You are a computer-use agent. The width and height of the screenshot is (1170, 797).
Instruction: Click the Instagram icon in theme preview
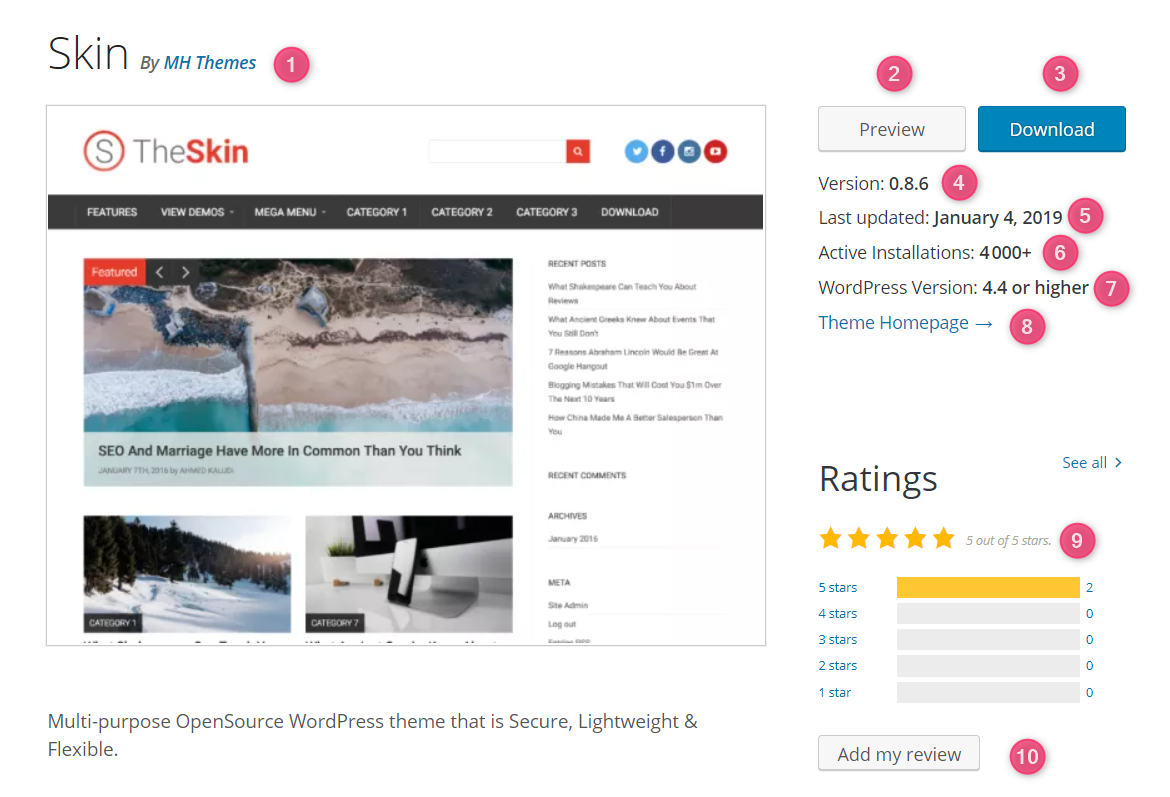pos(688,152)
